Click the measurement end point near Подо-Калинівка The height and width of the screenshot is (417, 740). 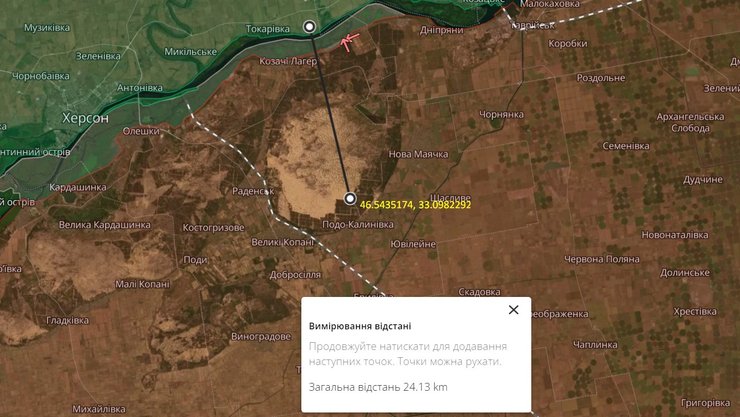point(349,198)
